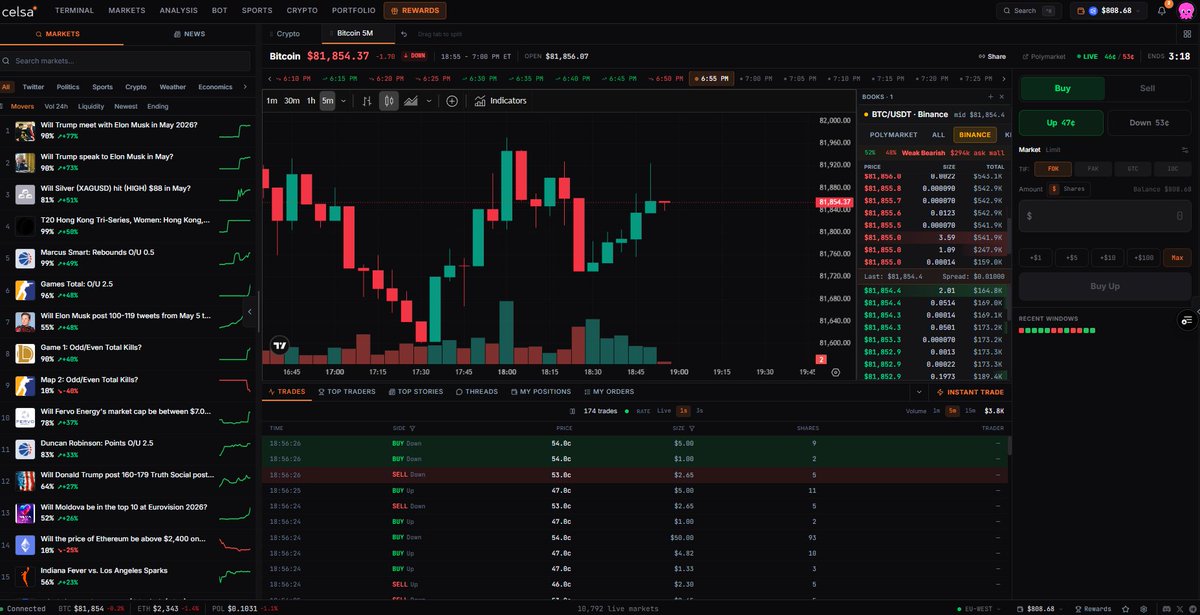Select GTC time-in-force
Screen dimensions: 1200x615
pyautogui.click(x=1132, y=169)
